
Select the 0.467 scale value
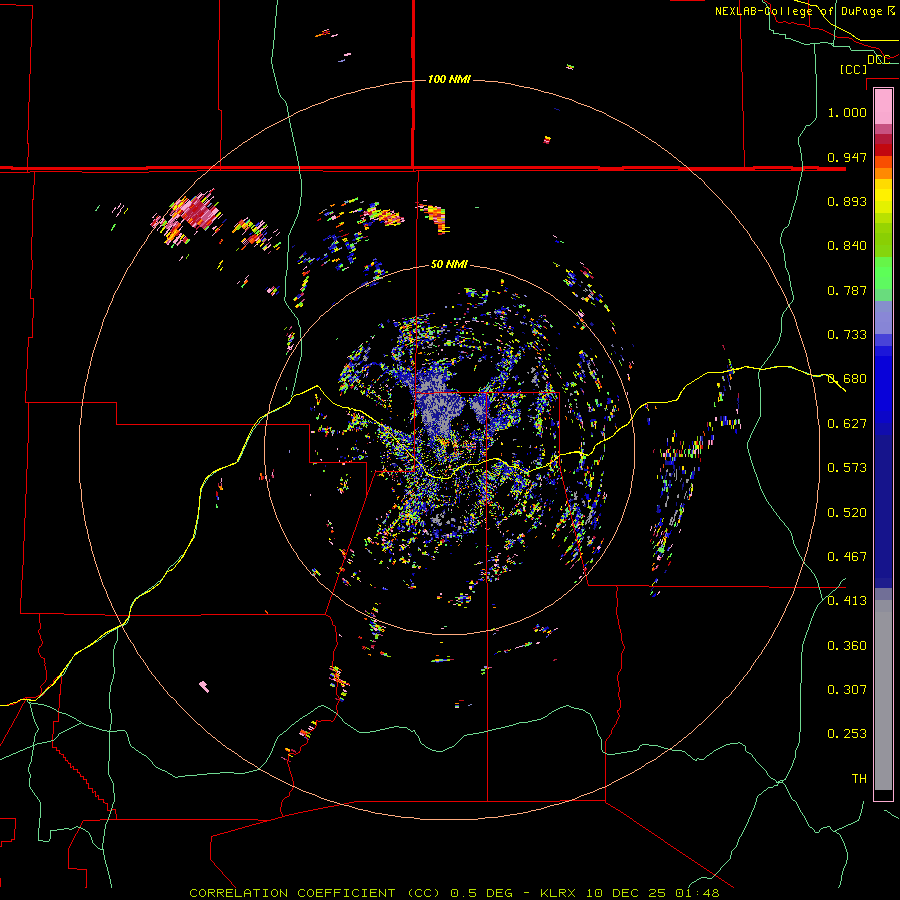847,557
